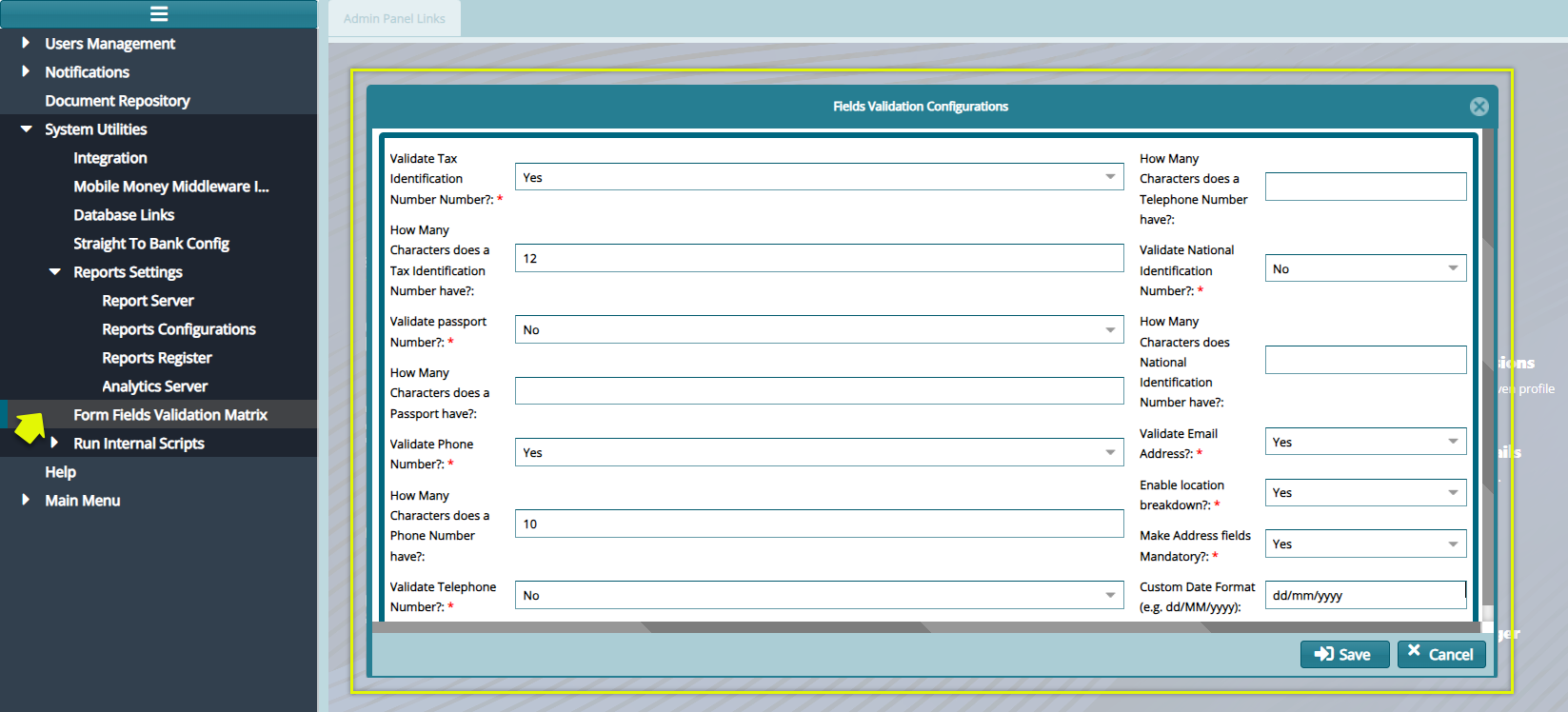The height and width of the screenshot is (712, 1568).
Task: Edit Tax Identification Number character count field
Action: point(820,258)
